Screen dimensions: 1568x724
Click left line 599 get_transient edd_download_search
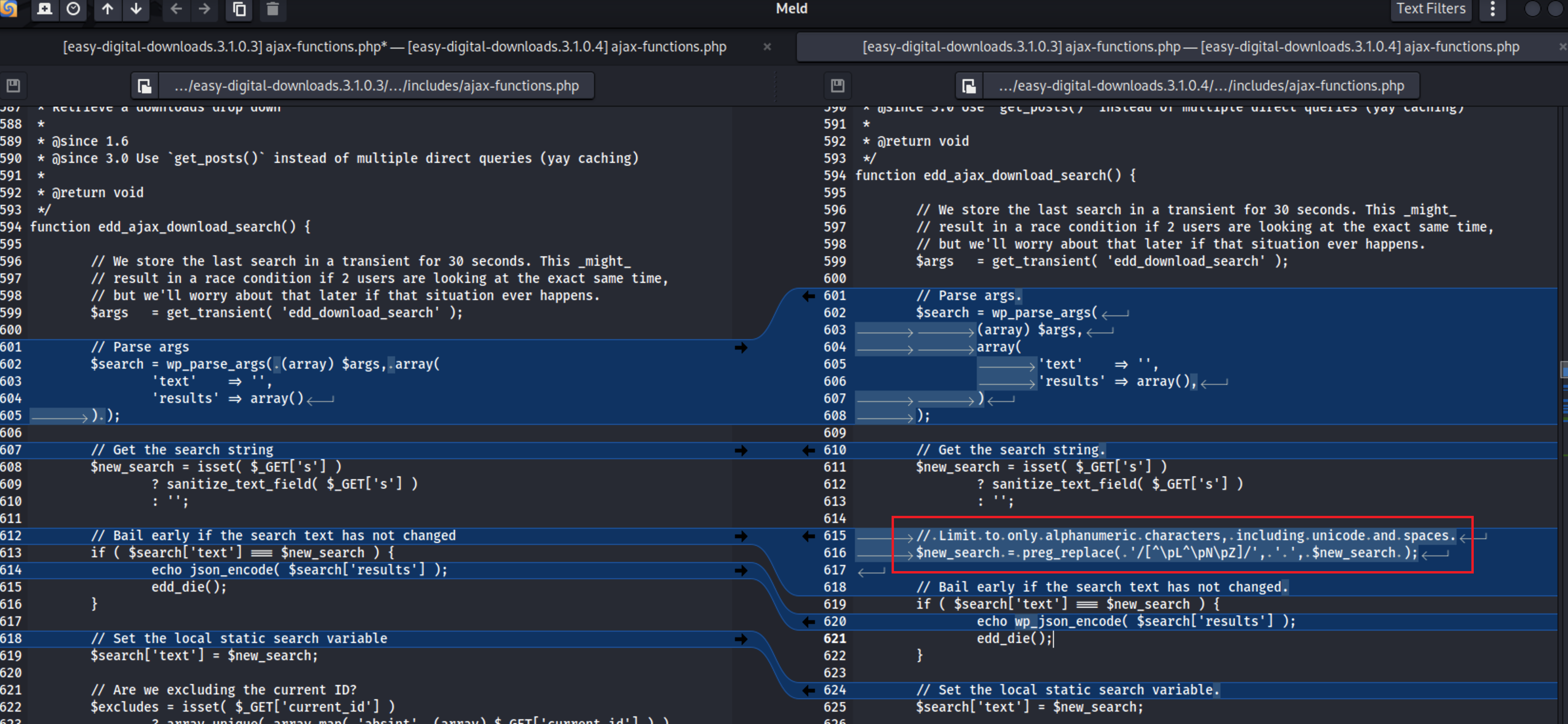click(x=277, y=313)
